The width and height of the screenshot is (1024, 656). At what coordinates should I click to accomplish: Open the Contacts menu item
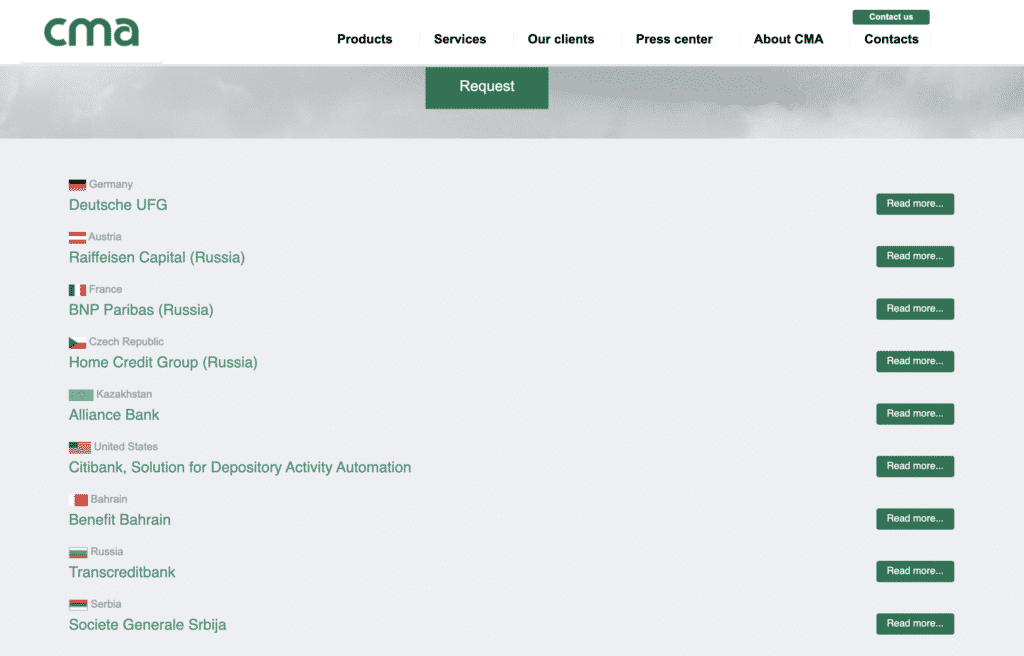(x=891, y=39)
